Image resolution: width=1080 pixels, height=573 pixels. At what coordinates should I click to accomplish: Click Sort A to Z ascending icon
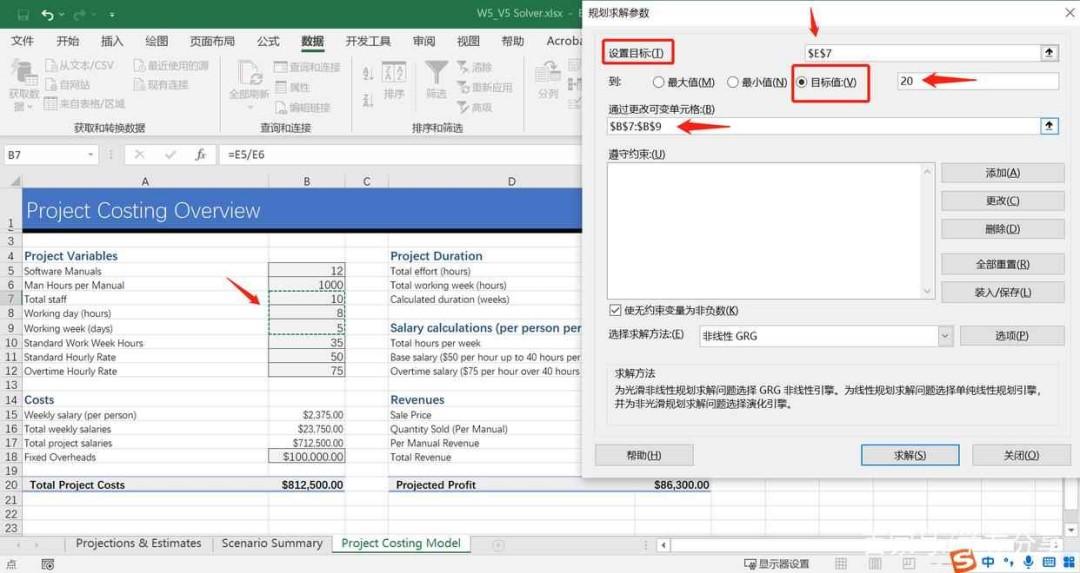point(368,73)
